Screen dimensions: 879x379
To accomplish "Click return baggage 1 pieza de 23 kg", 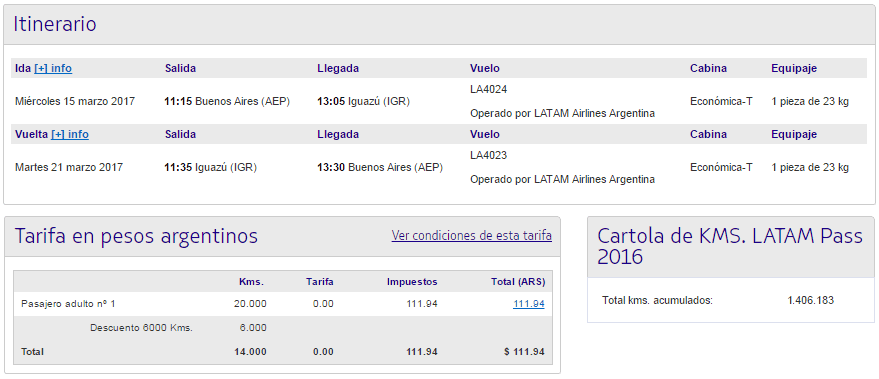I will pyautogui.click(x=810, y=168).
